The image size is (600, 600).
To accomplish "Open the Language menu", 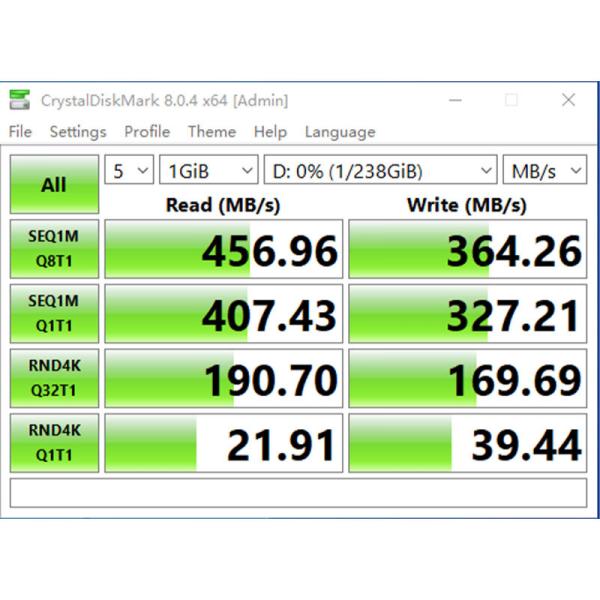I will coord(340,132).
